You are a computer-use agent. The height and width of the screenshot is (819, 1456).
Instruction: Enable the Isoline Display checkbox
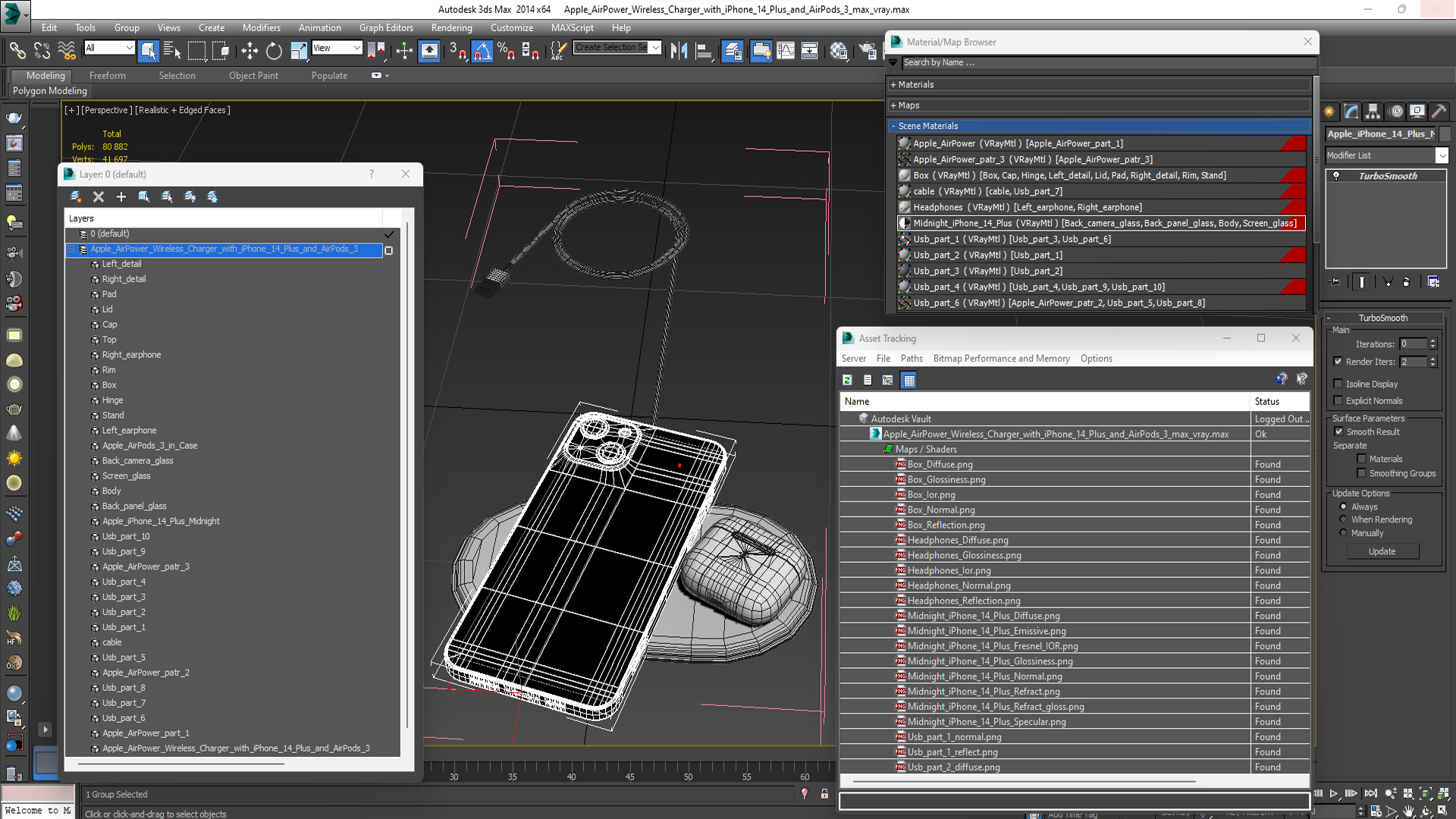pos(1338,384)
